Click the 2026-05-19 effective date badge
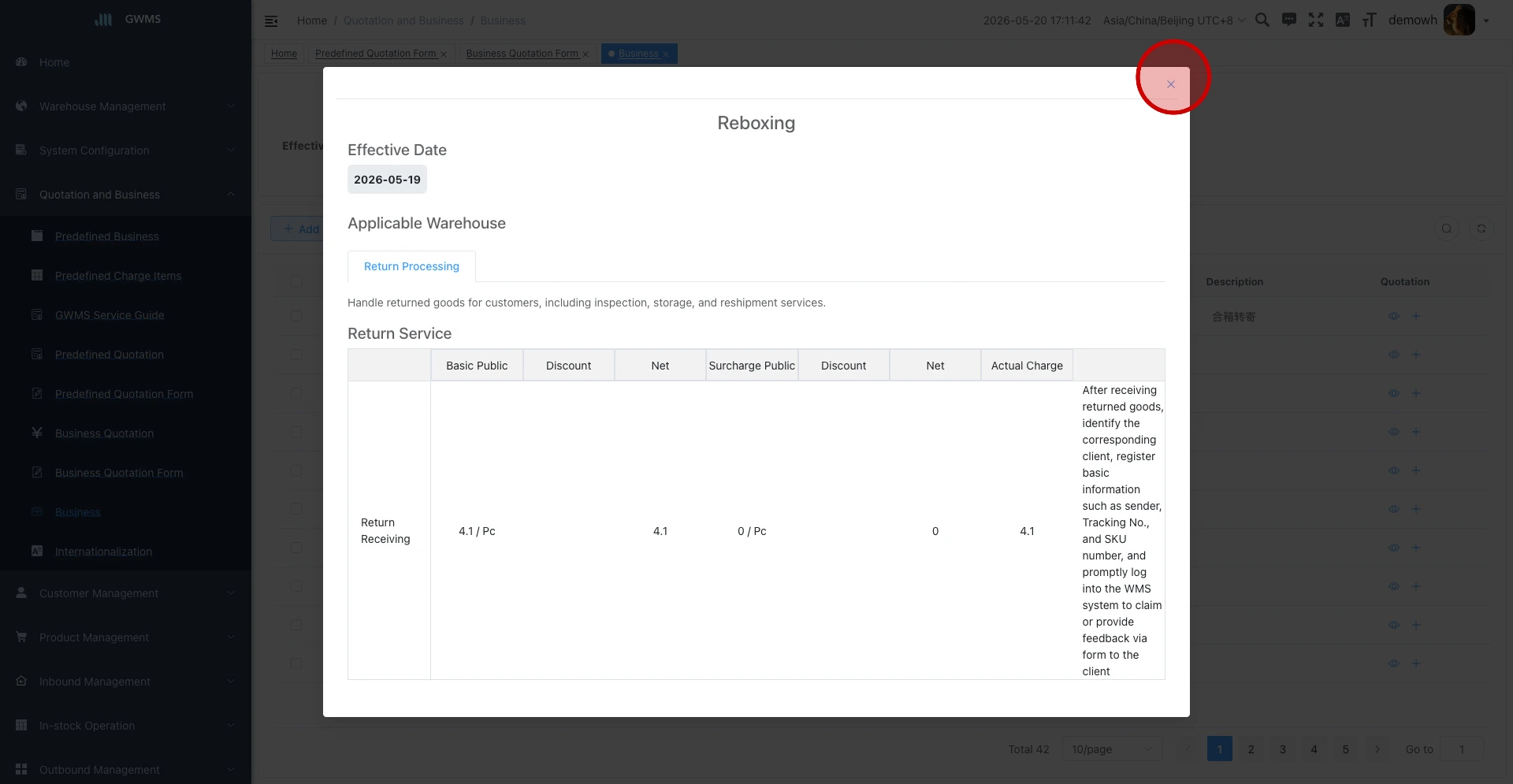The height and width of the screenshot is (784, 1513). (387, 180)
